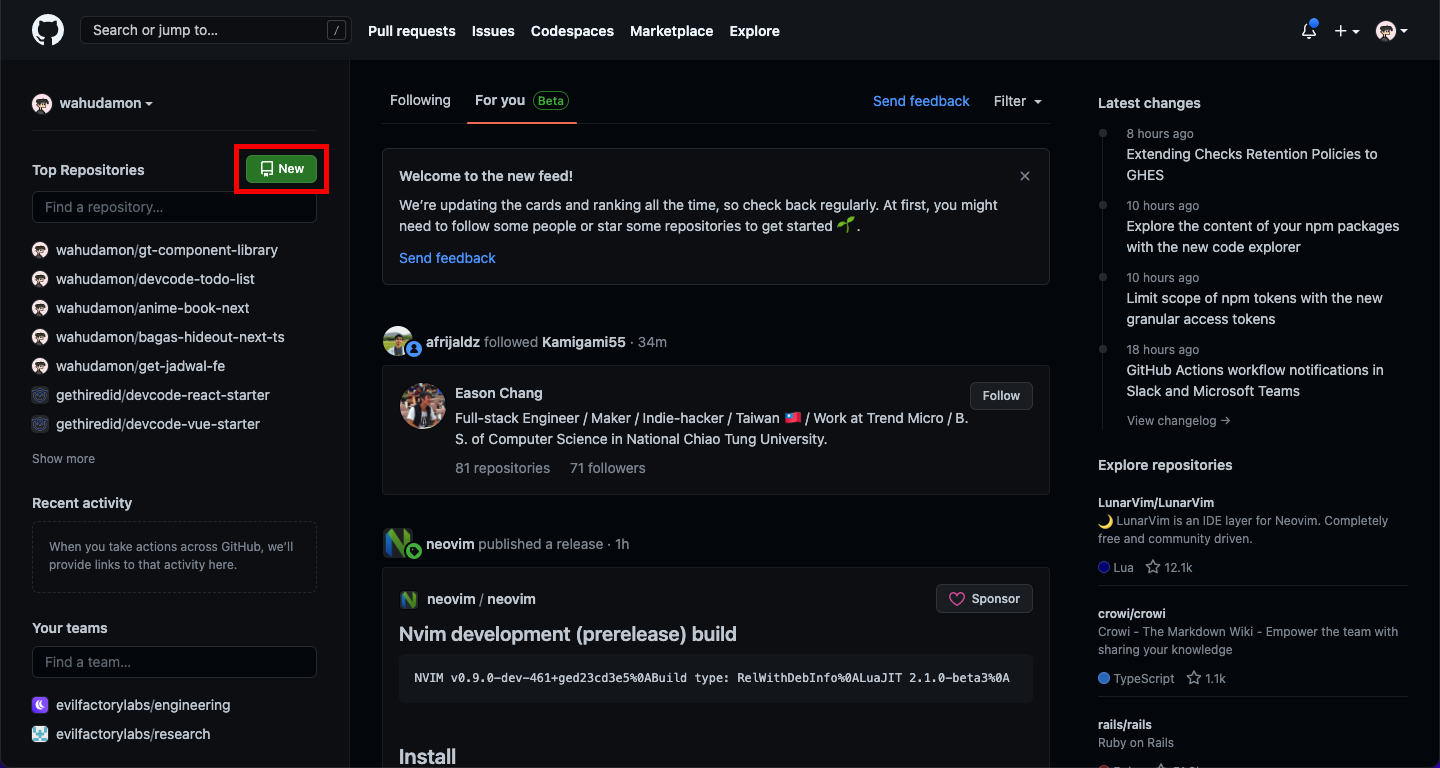This screenshot has height=768, width=1440.
Task: Open the notifications bell
Action: [1309, 31]
